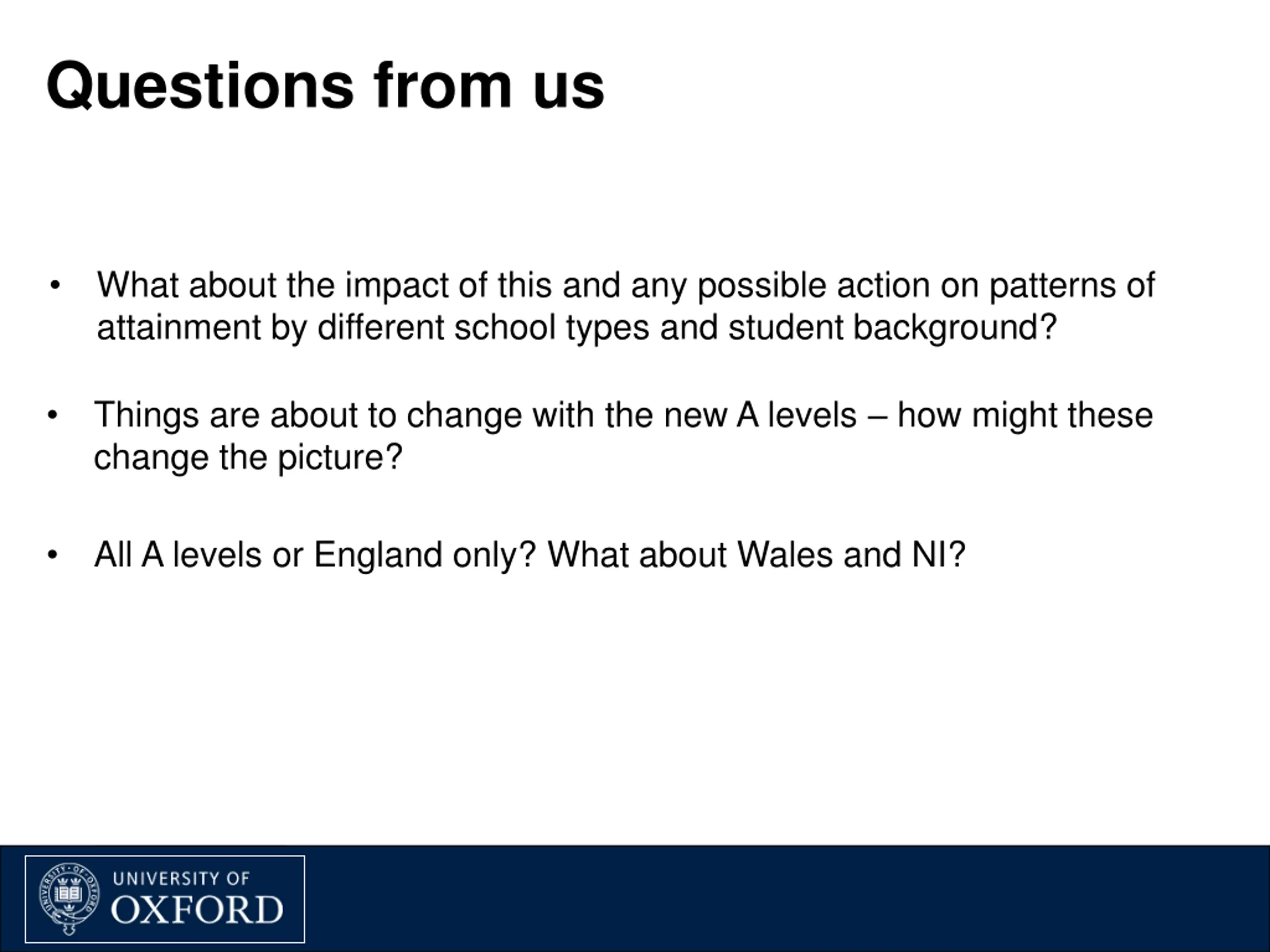Click the 'All A levels or England only?' question

coord(315,555)
